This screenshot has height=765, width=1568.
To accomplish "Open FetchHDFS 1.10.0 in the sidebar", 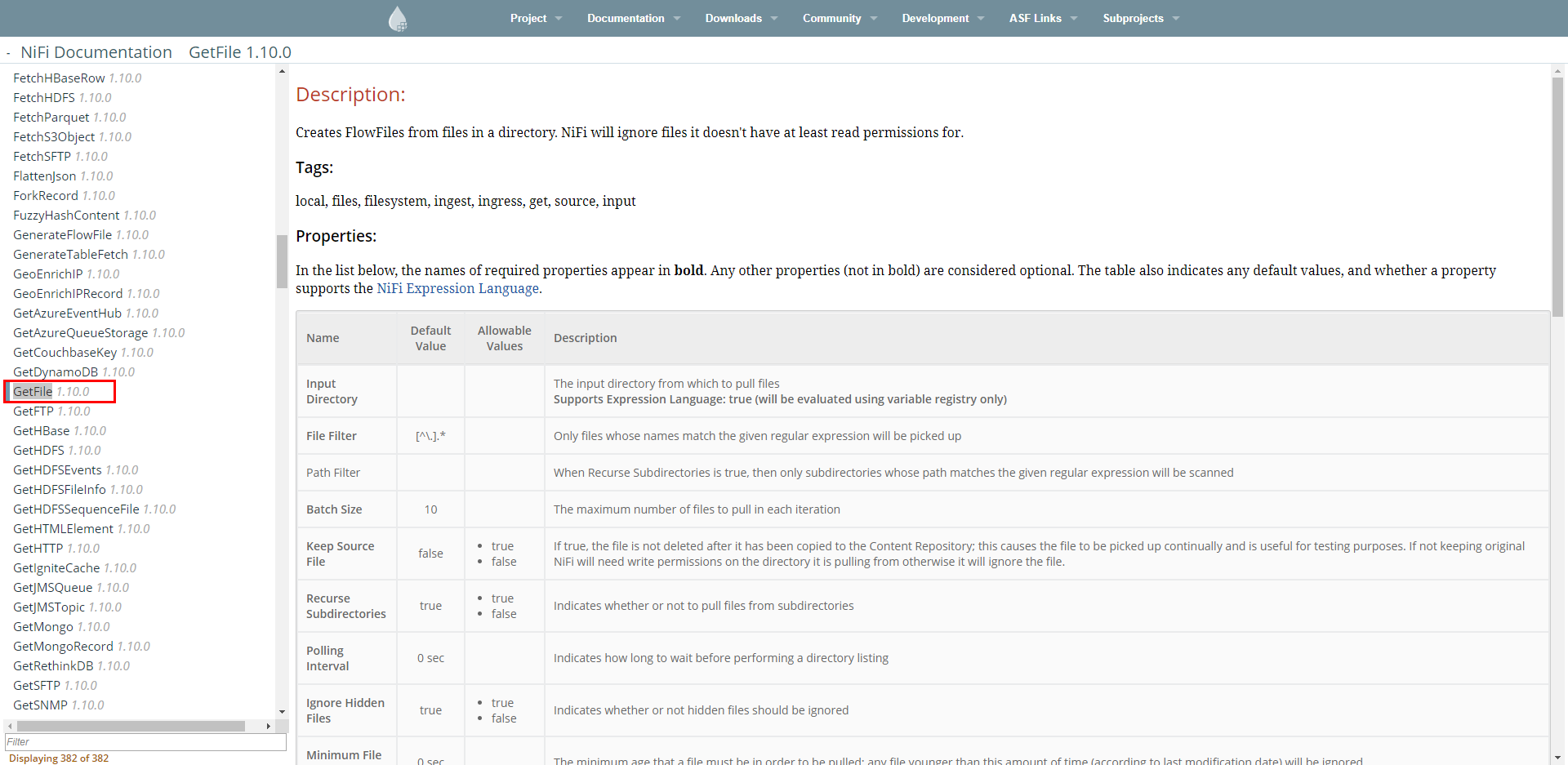I will click(x=62, y=98).
